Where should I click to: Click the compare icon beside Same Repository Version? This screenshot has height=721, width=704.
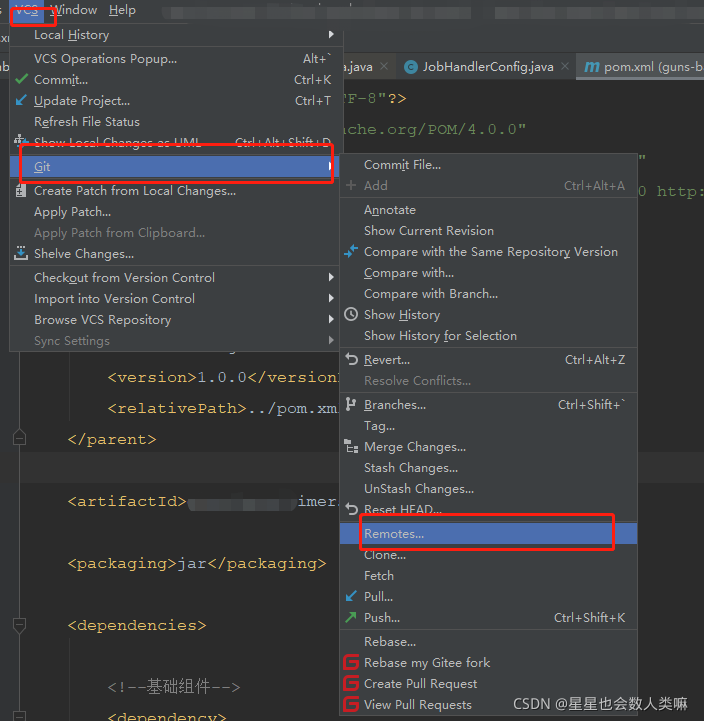(351, 252)
